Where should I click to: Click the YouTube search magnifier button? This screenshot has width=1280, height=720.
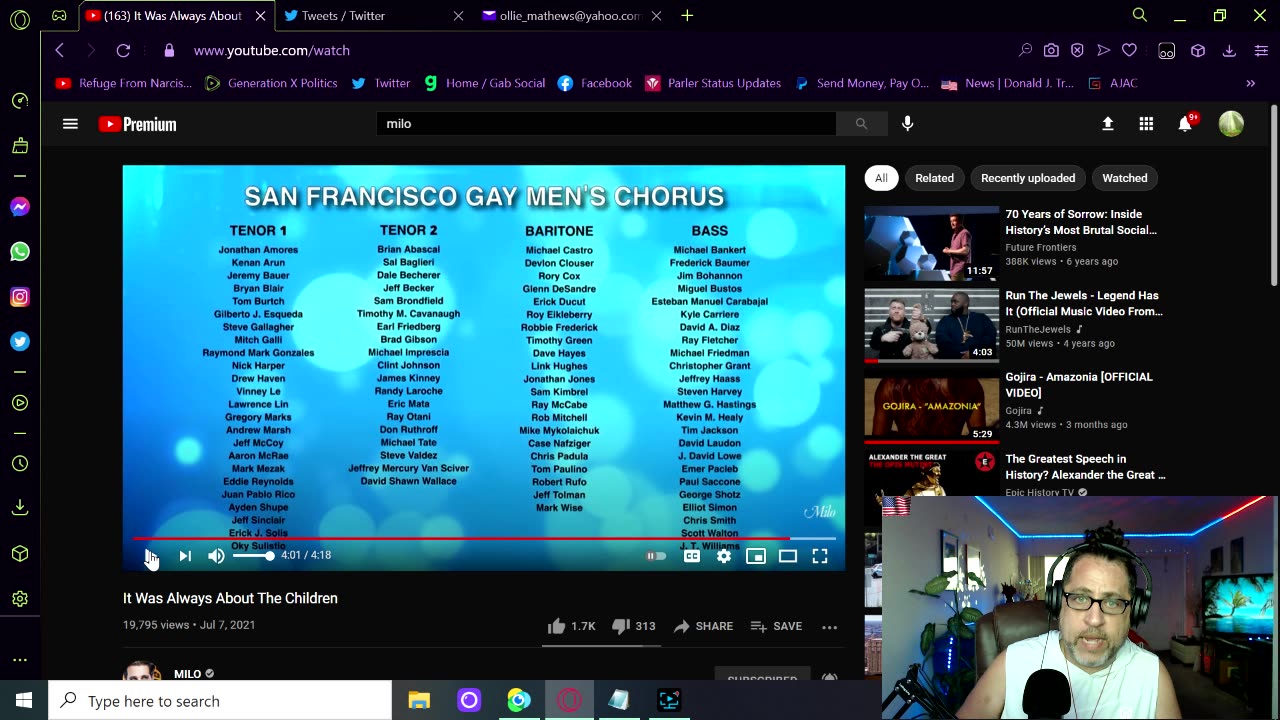[x=861, y=123]
